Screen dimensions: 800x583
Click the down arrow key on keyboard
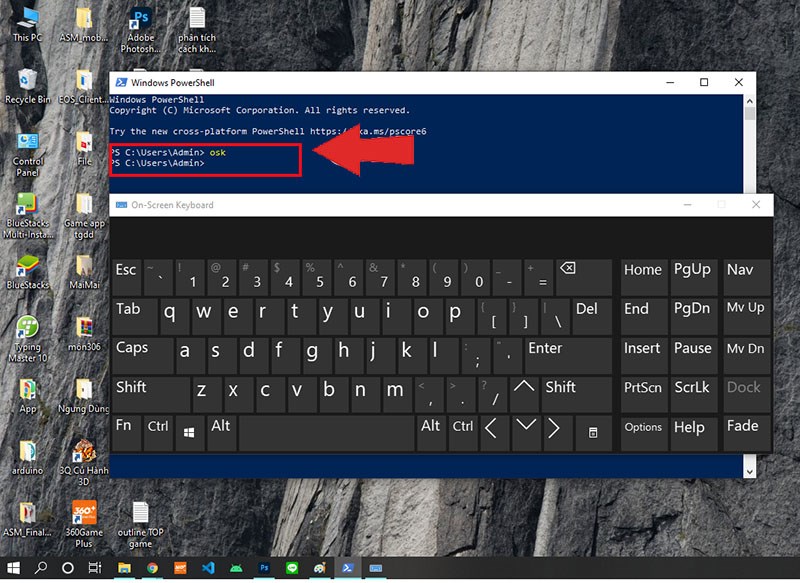tap(526, 433)
